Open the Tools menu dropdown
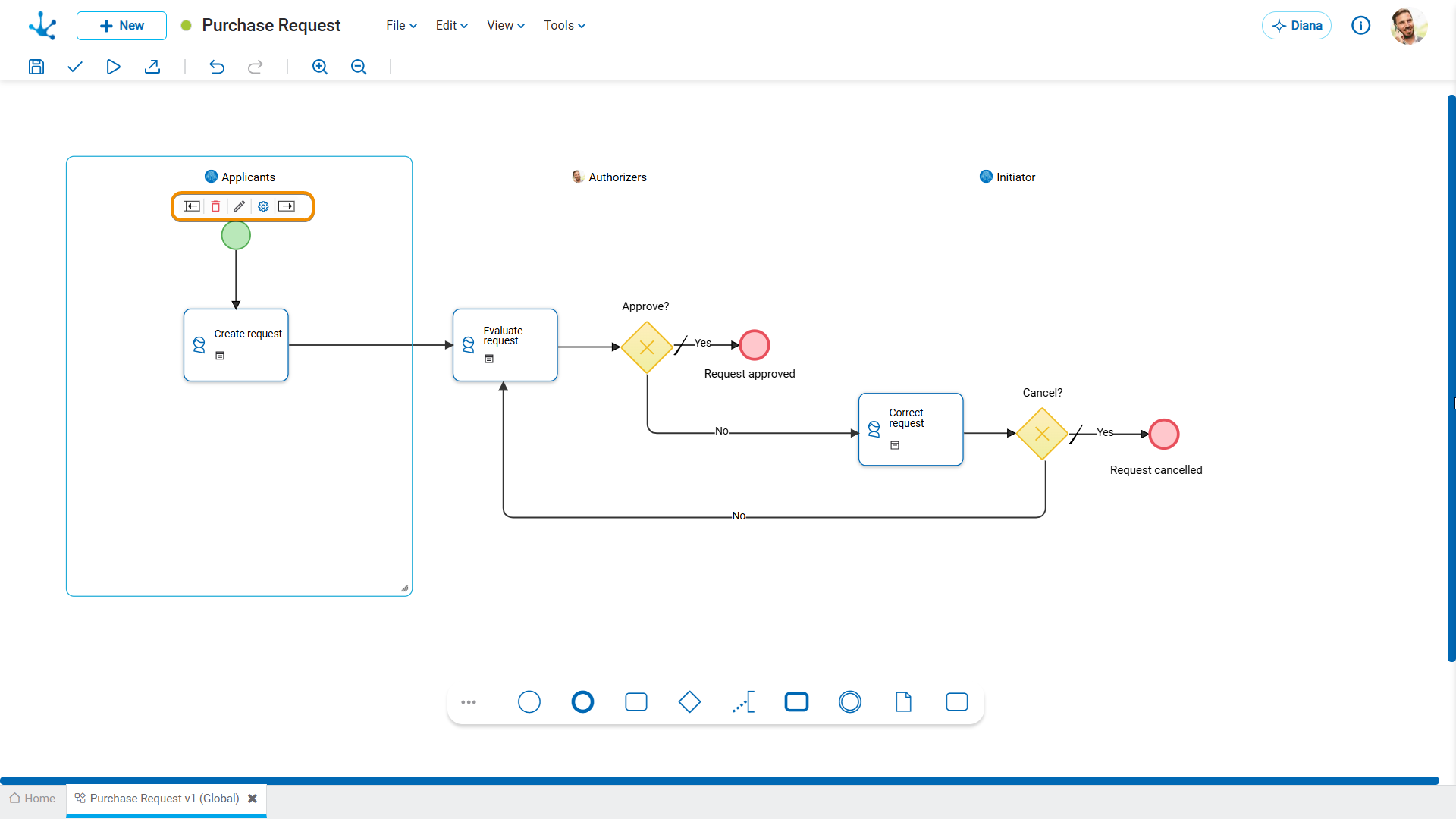The height and width of the screenshot is (819, 1456). pos(564,26)
